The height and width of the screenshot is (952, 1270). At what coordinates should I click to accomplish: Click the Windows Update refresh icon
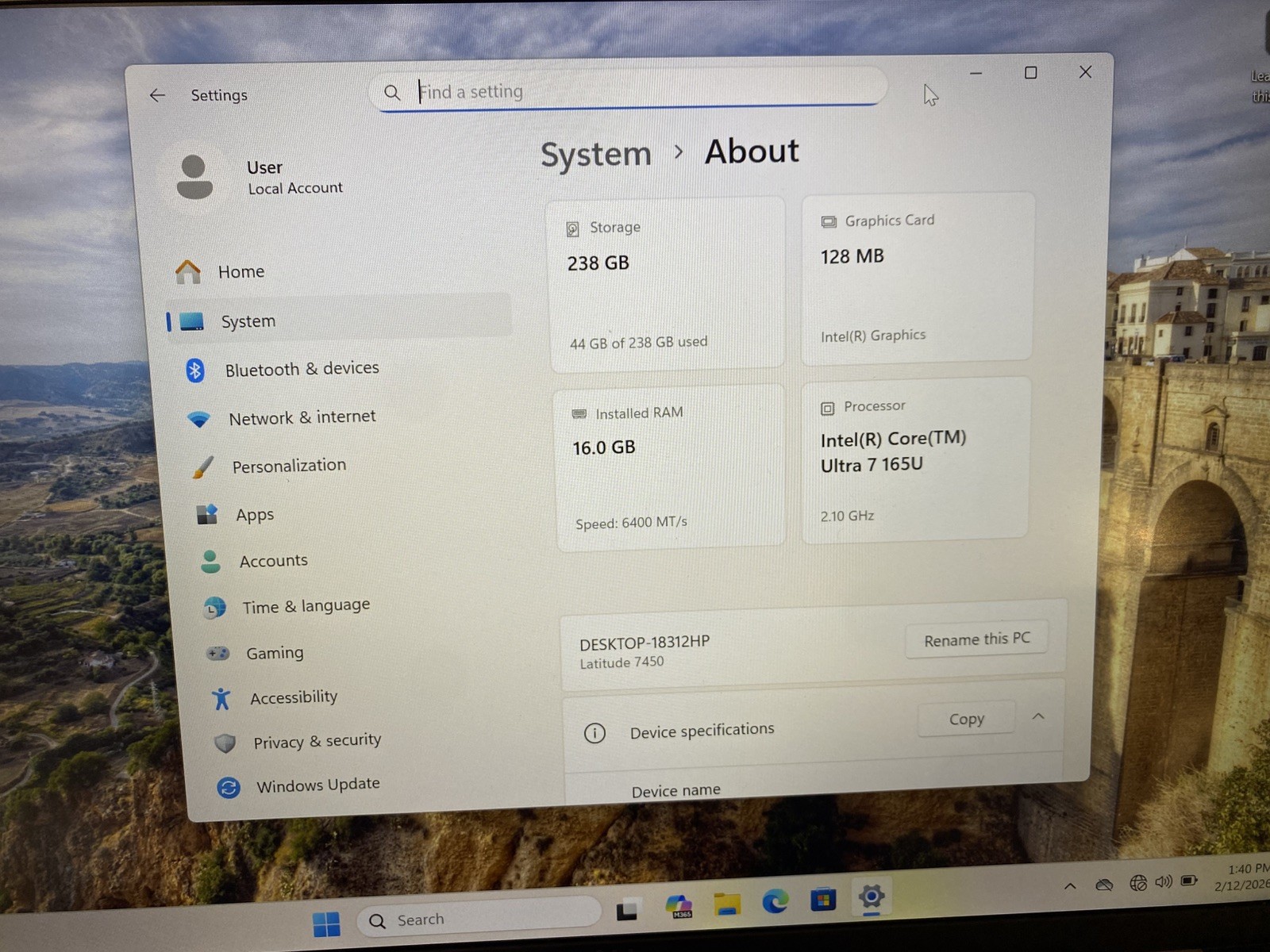click(229, 787)
